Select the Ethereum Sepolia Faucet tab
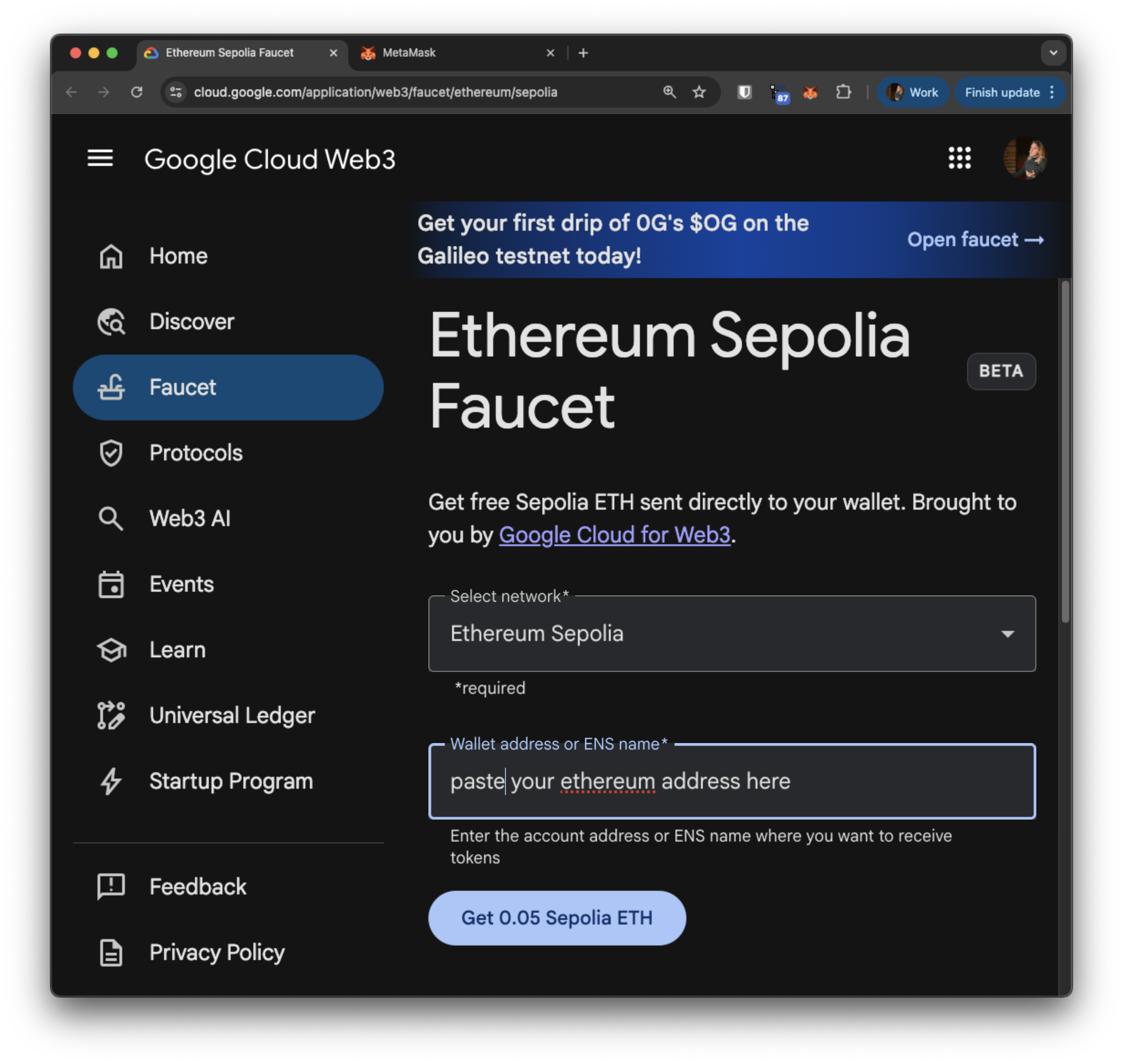 point(229,53)
